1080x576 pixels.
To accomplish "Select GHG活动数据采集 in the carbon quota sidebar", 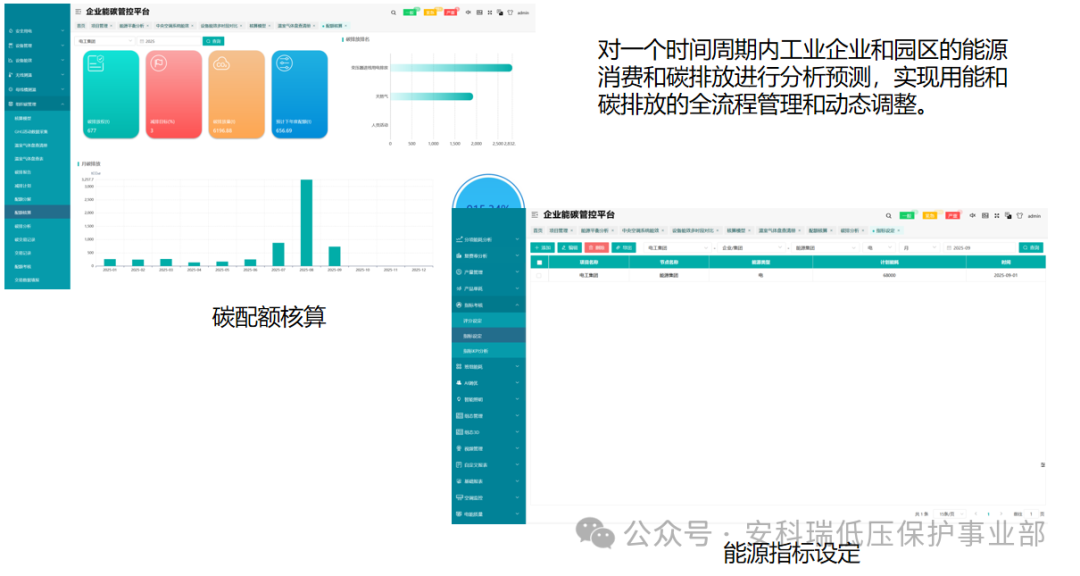I will pos(37,132).
